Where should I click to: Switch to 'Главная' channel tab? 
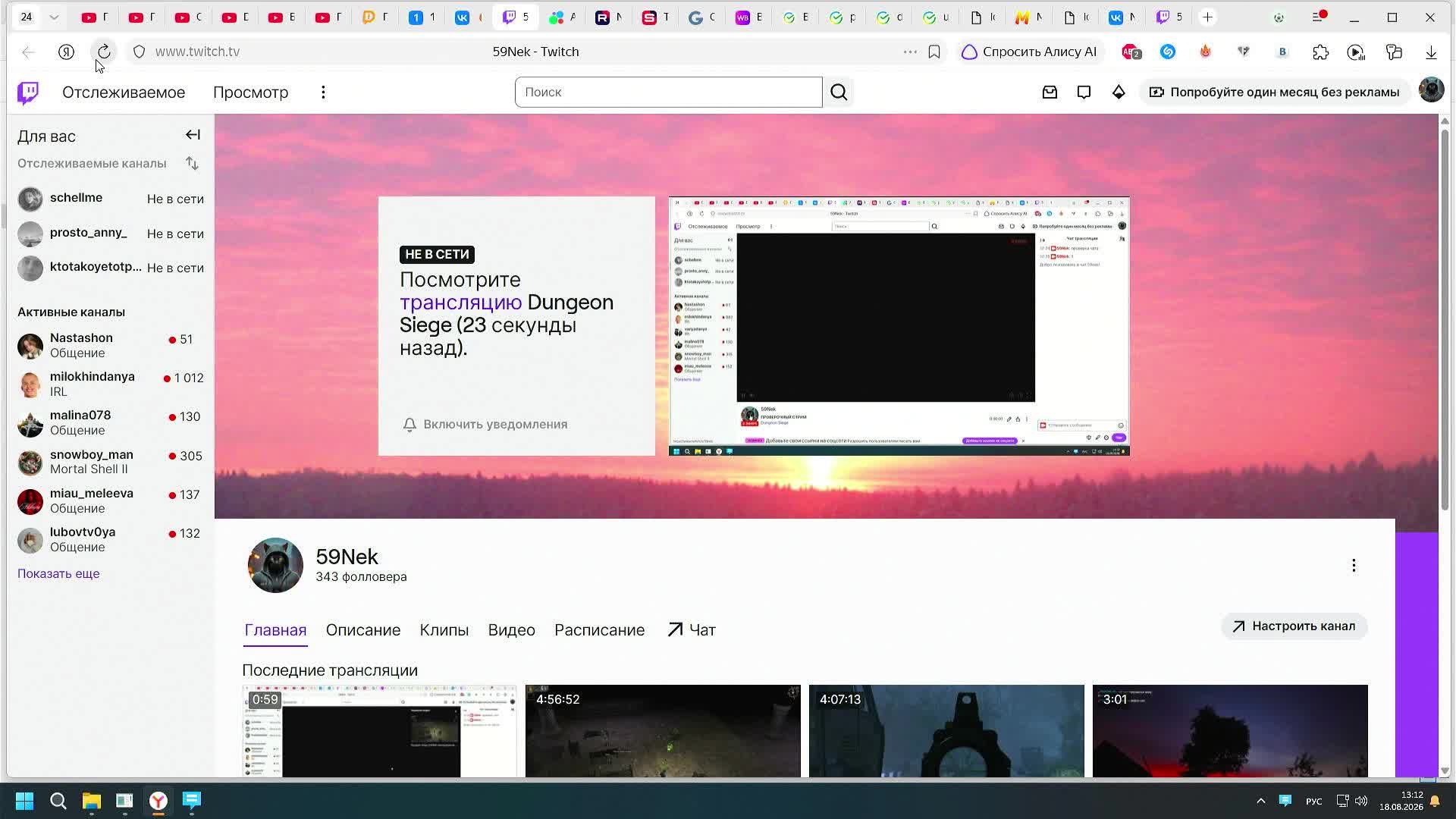(x=275, y=630)
